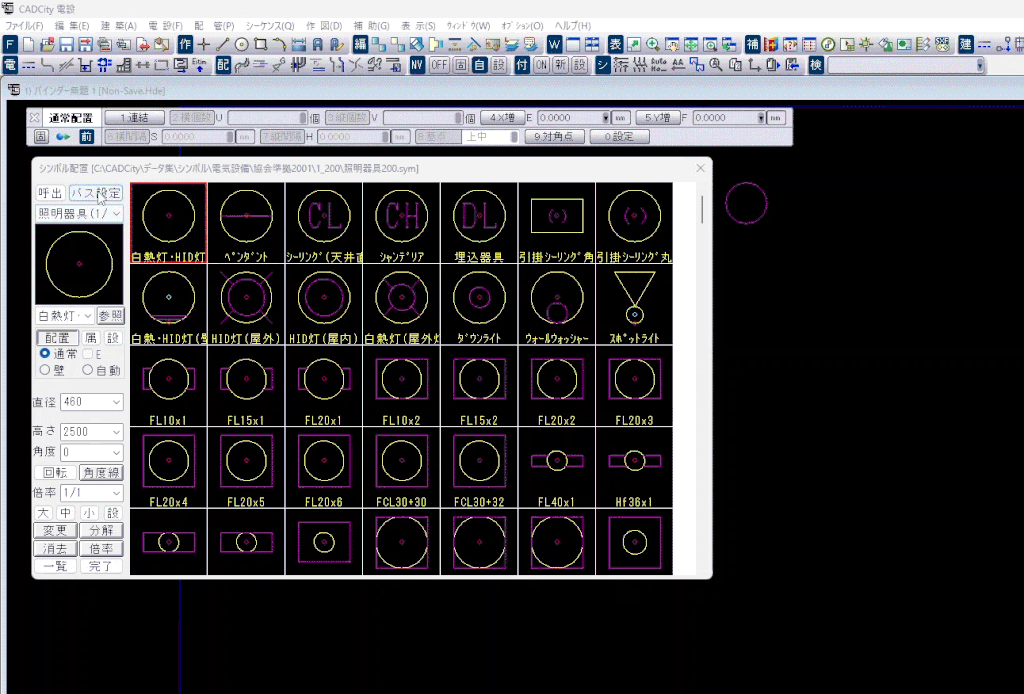
Task: Tick the E checkbox beside 通常
Action: click(x=88, y=354)
